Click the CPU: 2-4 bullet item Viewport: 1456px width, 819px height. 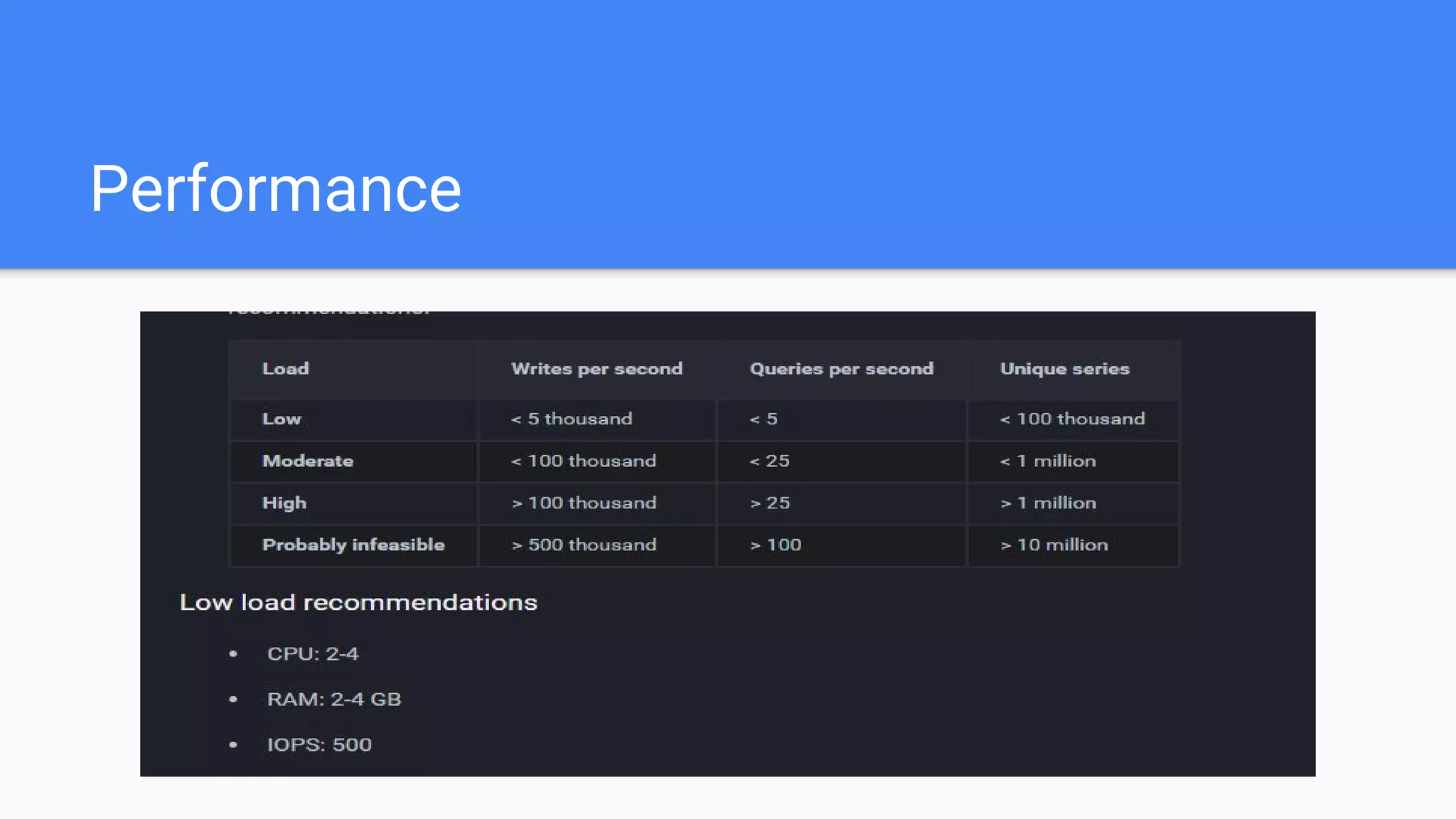(x=312, y=654)
